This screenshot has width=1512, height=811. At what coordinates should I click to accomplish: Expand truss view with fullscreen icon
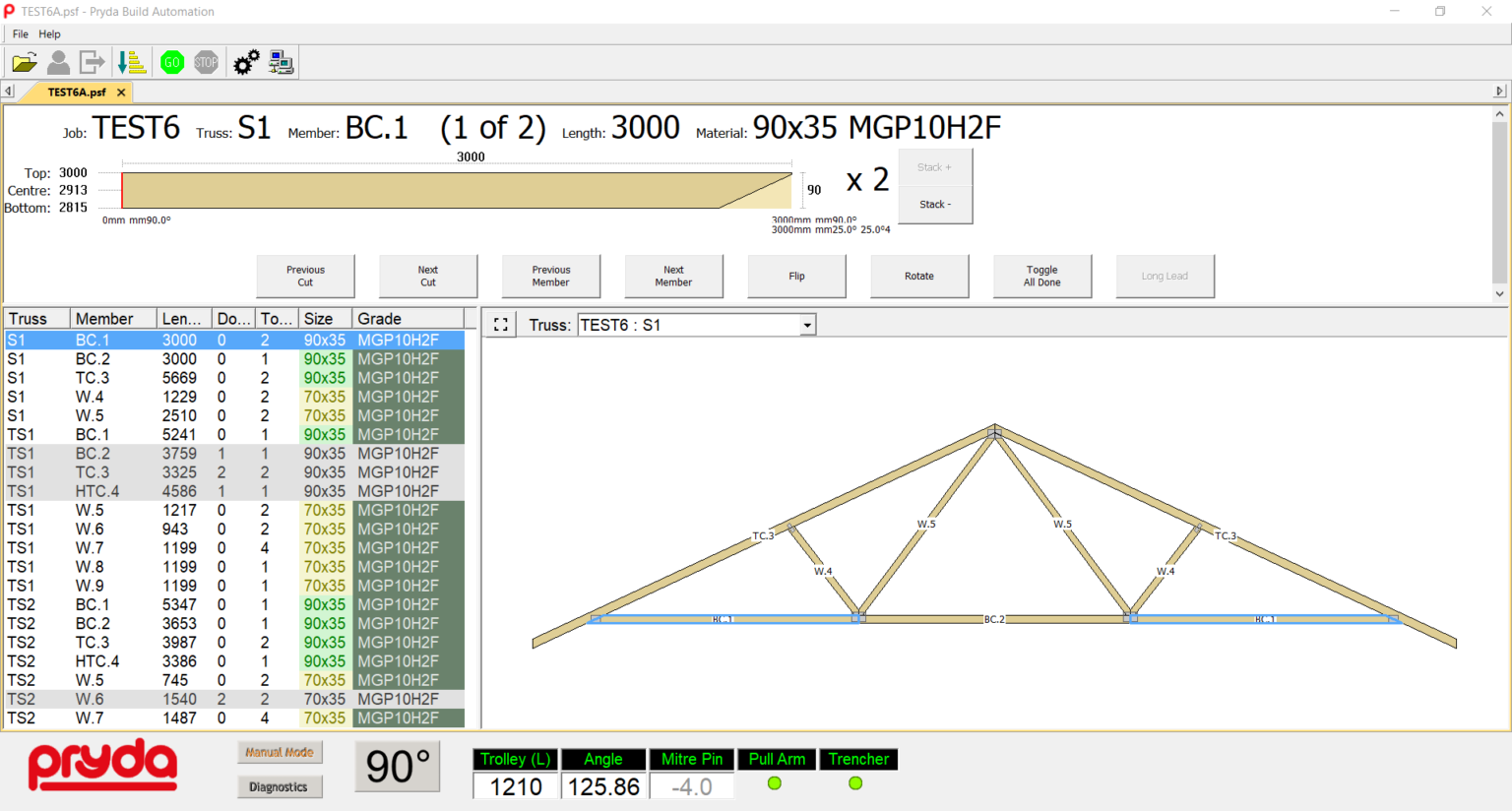(501, 325)
